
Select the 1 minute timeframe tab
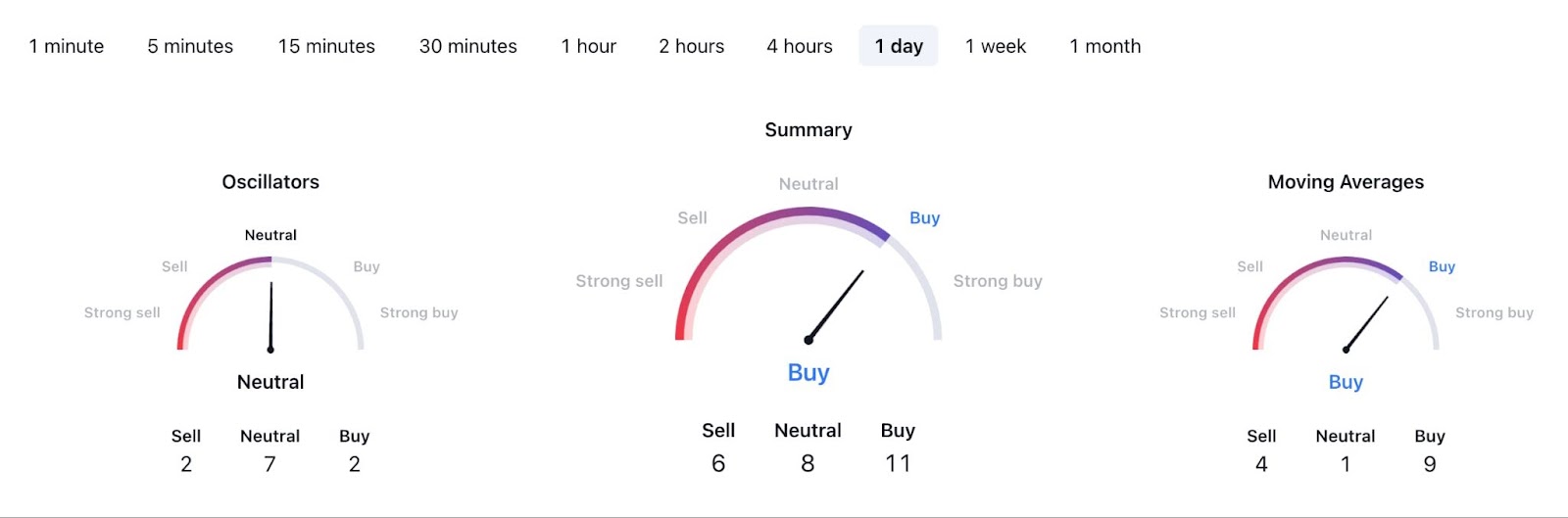click(67, 46)
